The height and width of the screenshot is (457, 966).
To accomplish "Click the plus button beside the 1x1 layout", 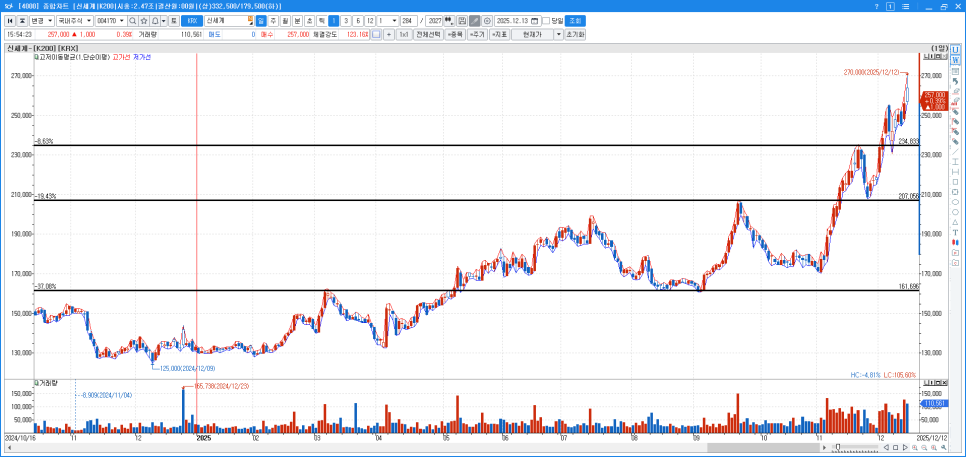I will [x=389, y=34].
